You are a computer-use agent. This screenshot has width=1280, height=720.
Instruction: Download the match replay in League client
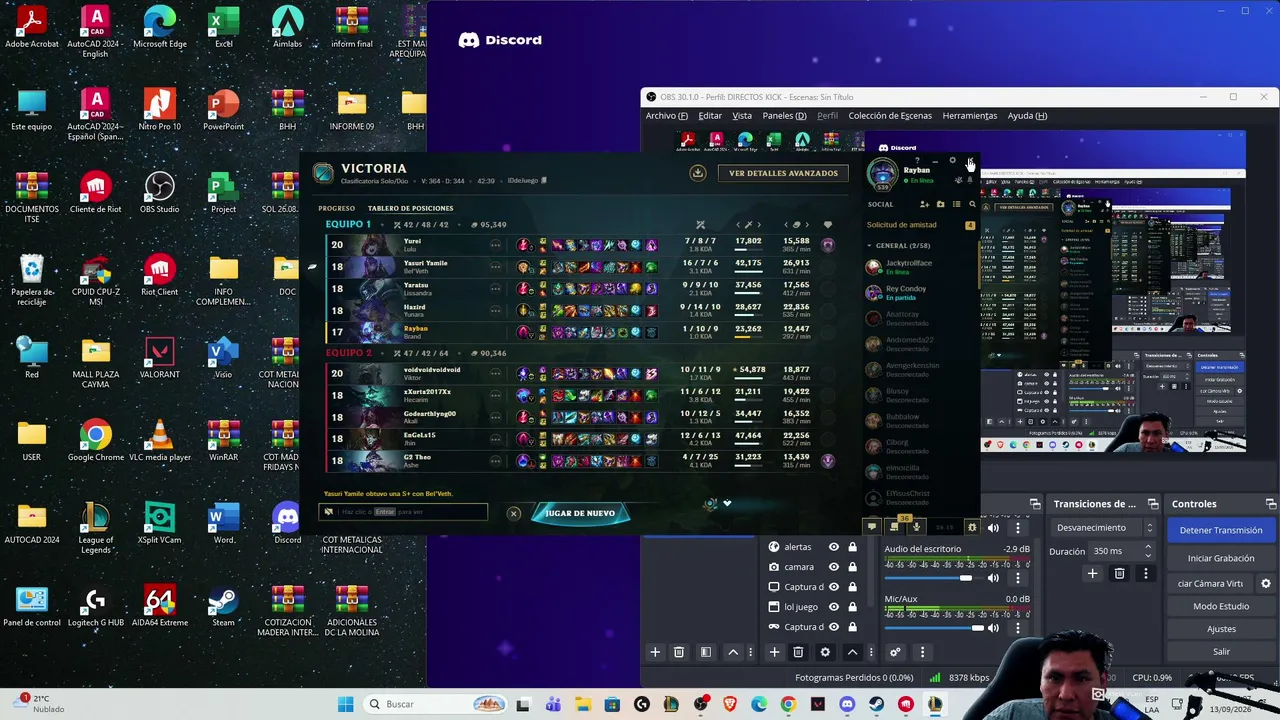click(x=698, y=173)
